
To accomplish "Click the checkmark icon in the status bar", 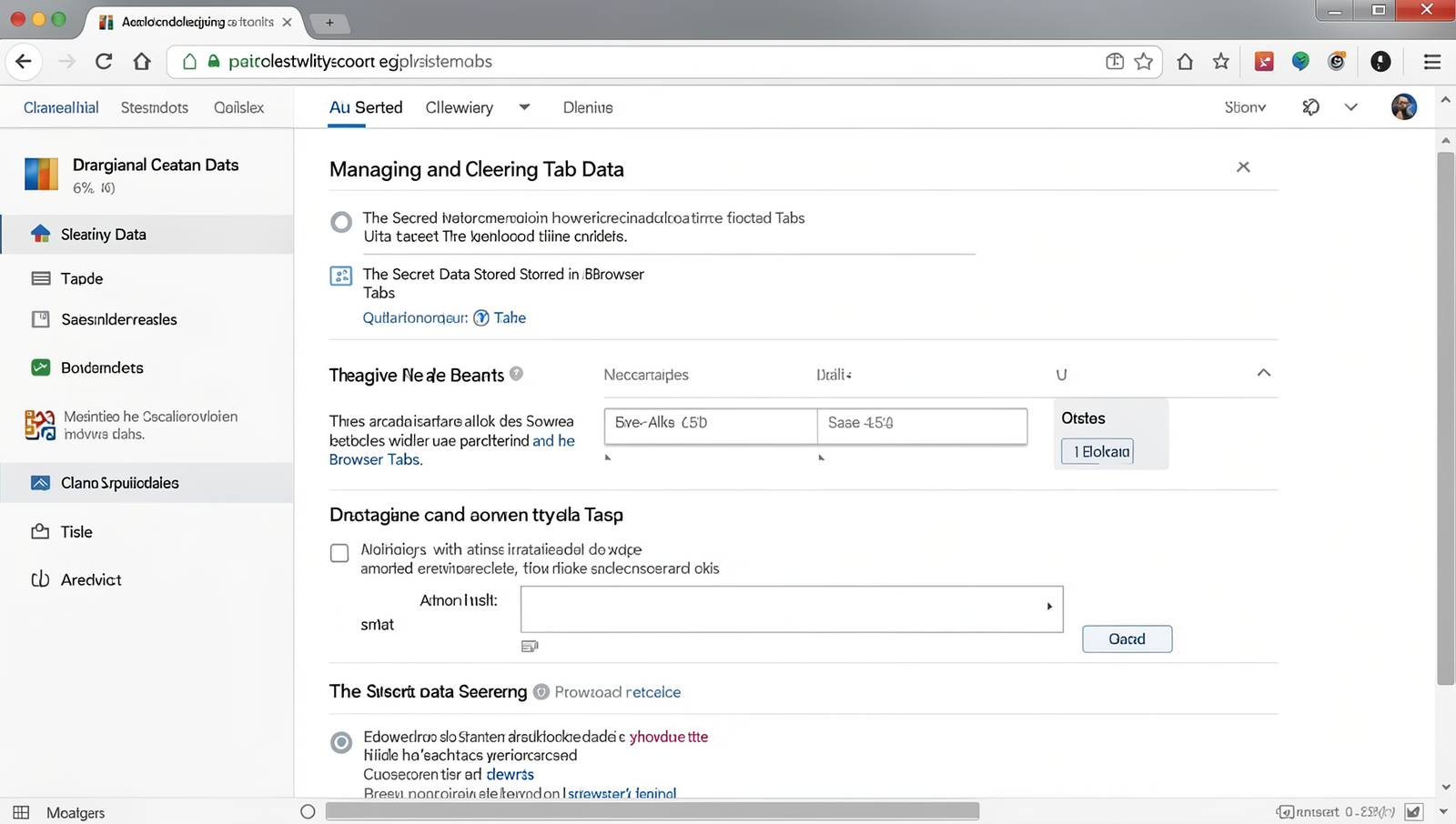I will 1413,812.
